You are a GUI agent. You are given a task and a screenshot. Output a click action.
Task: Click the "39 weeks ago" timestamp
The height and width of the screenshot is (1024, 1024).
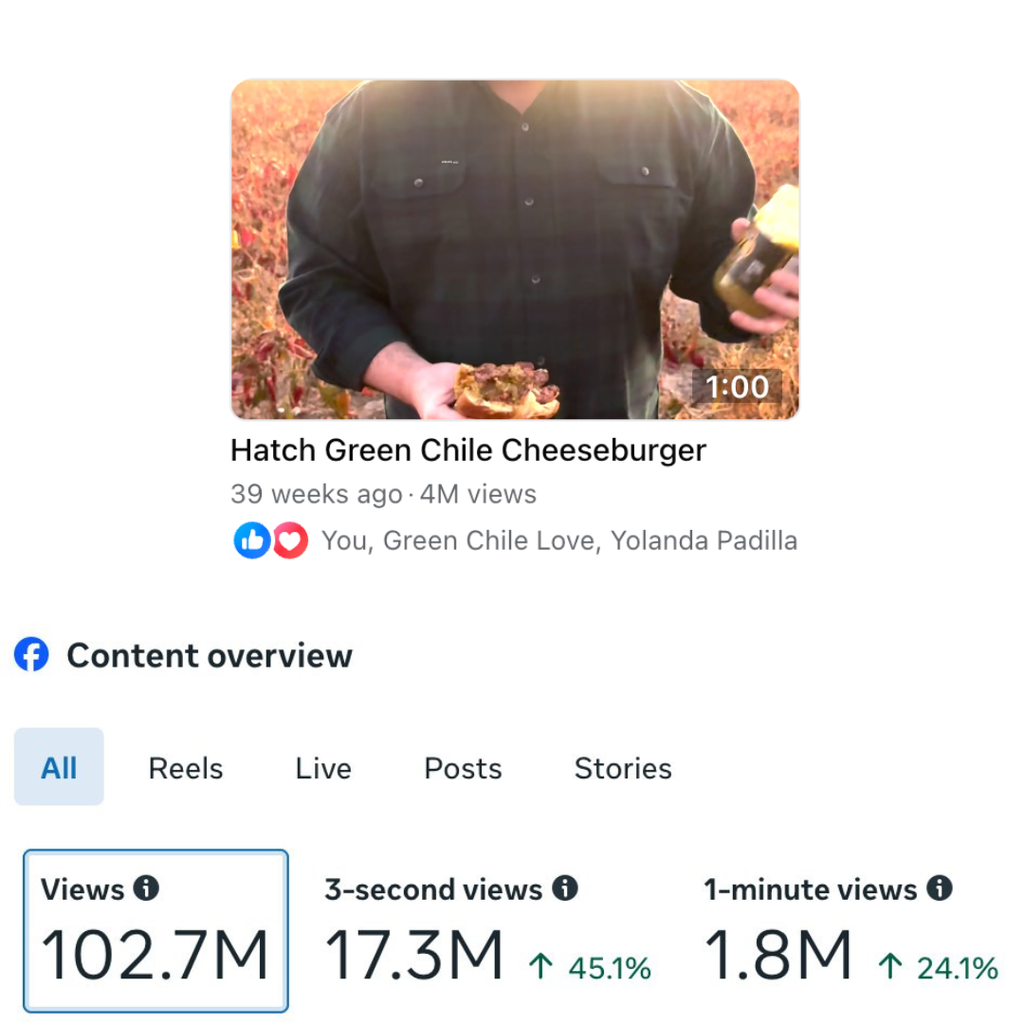[x=315, y=494]
